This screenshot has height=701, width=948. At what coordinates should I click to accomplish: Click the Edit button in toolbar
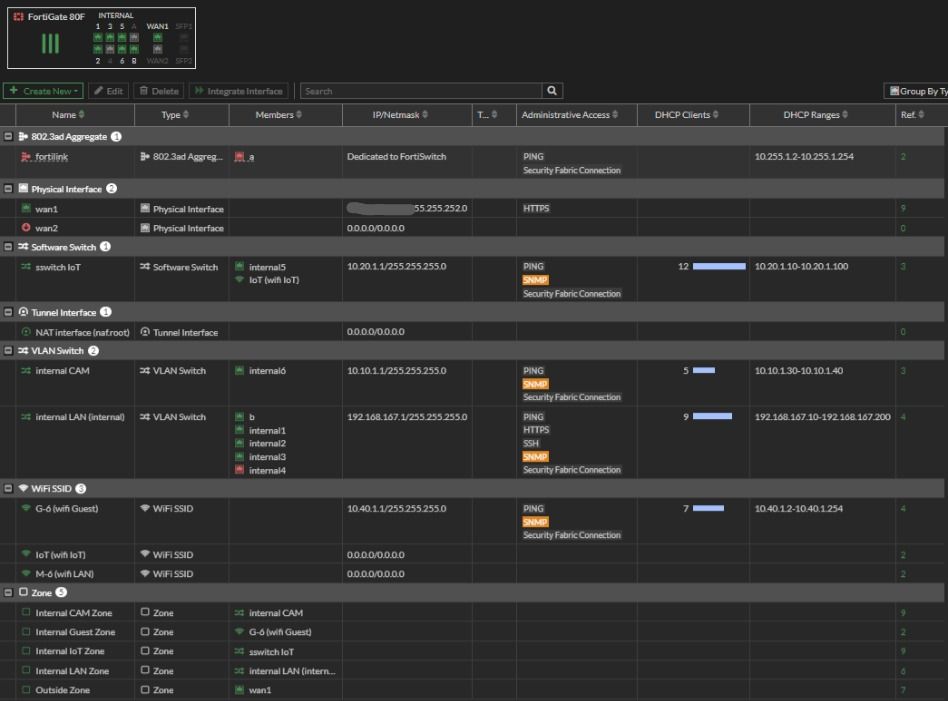tap(109, 91)
